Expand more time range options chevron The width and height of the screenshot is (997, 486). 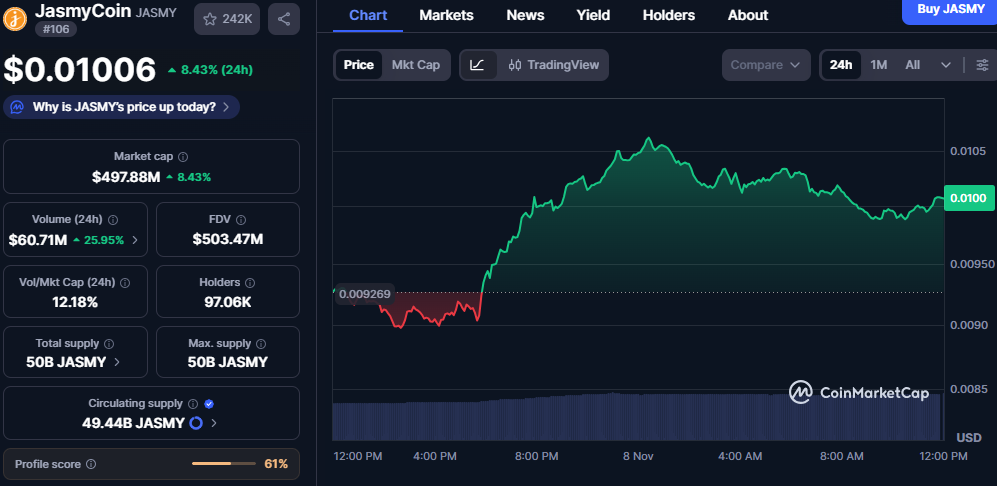click(945, 65)
